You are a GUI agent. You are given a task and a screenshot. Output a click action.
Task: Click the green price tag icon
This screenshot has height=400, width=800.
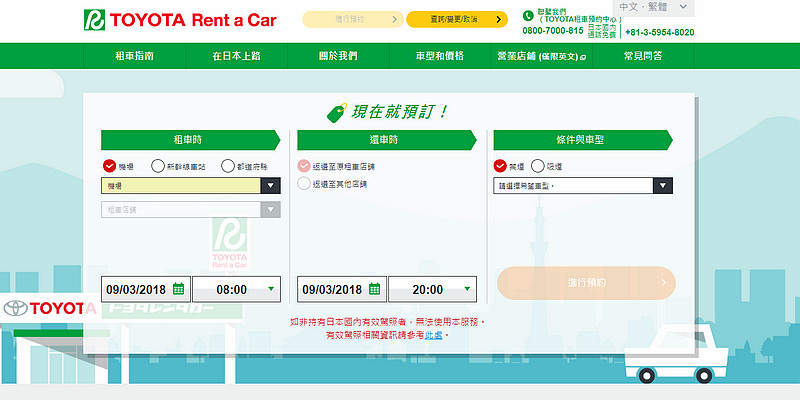point(336,112)
